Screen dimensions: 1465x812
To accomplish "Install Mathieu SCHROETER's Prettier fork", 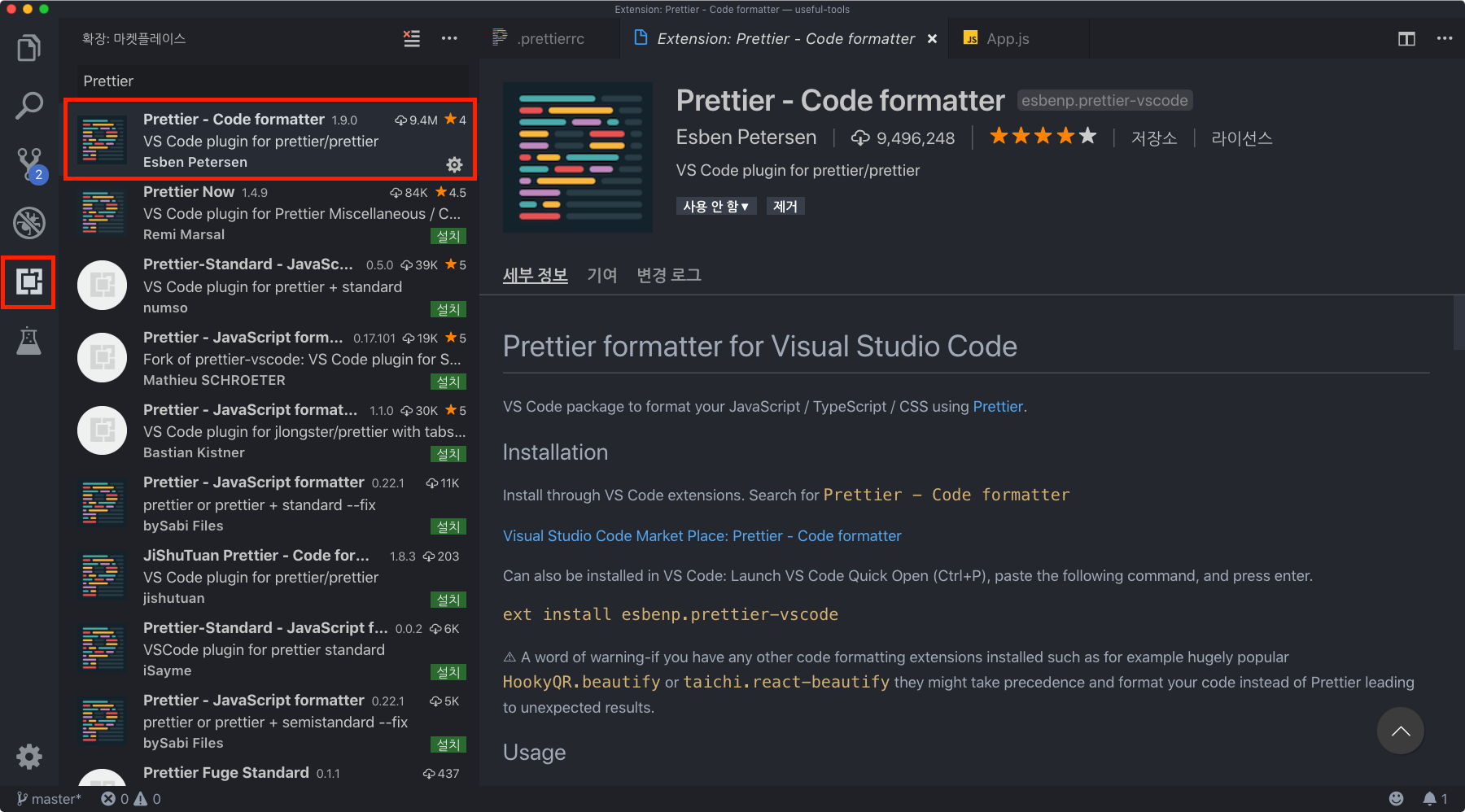I will [x=448, y=382].
